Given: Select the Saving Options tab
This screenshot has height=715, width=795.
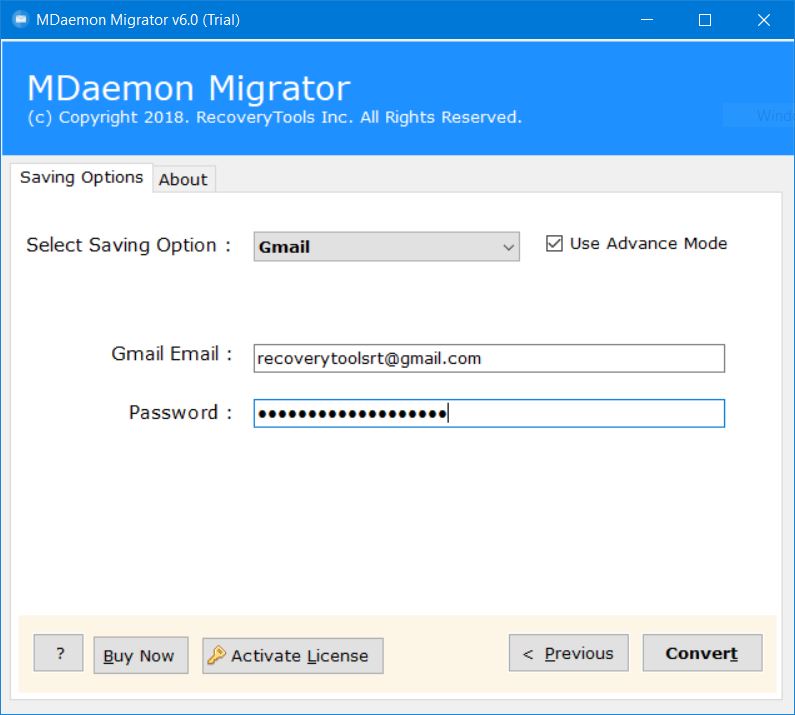Looking at the screenshot, I should 82,177.
